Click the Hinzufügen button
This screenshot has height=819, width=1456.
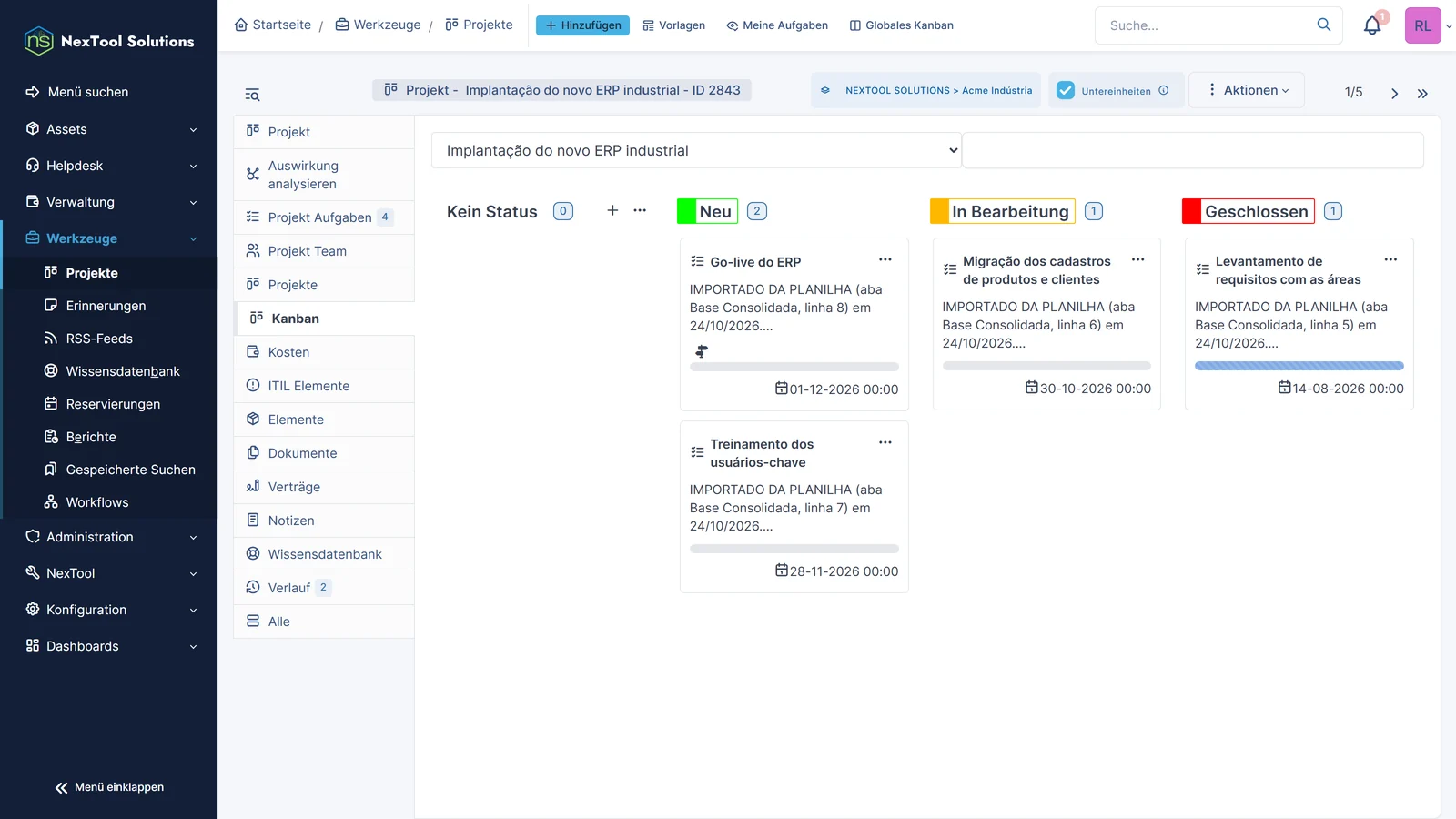[582, 25]
